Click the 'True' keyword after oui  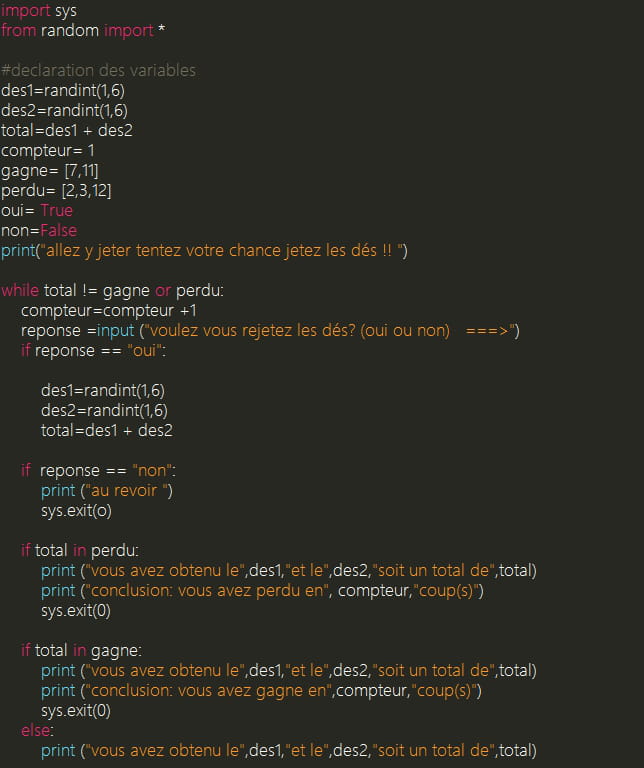click(x=56, y=211)
